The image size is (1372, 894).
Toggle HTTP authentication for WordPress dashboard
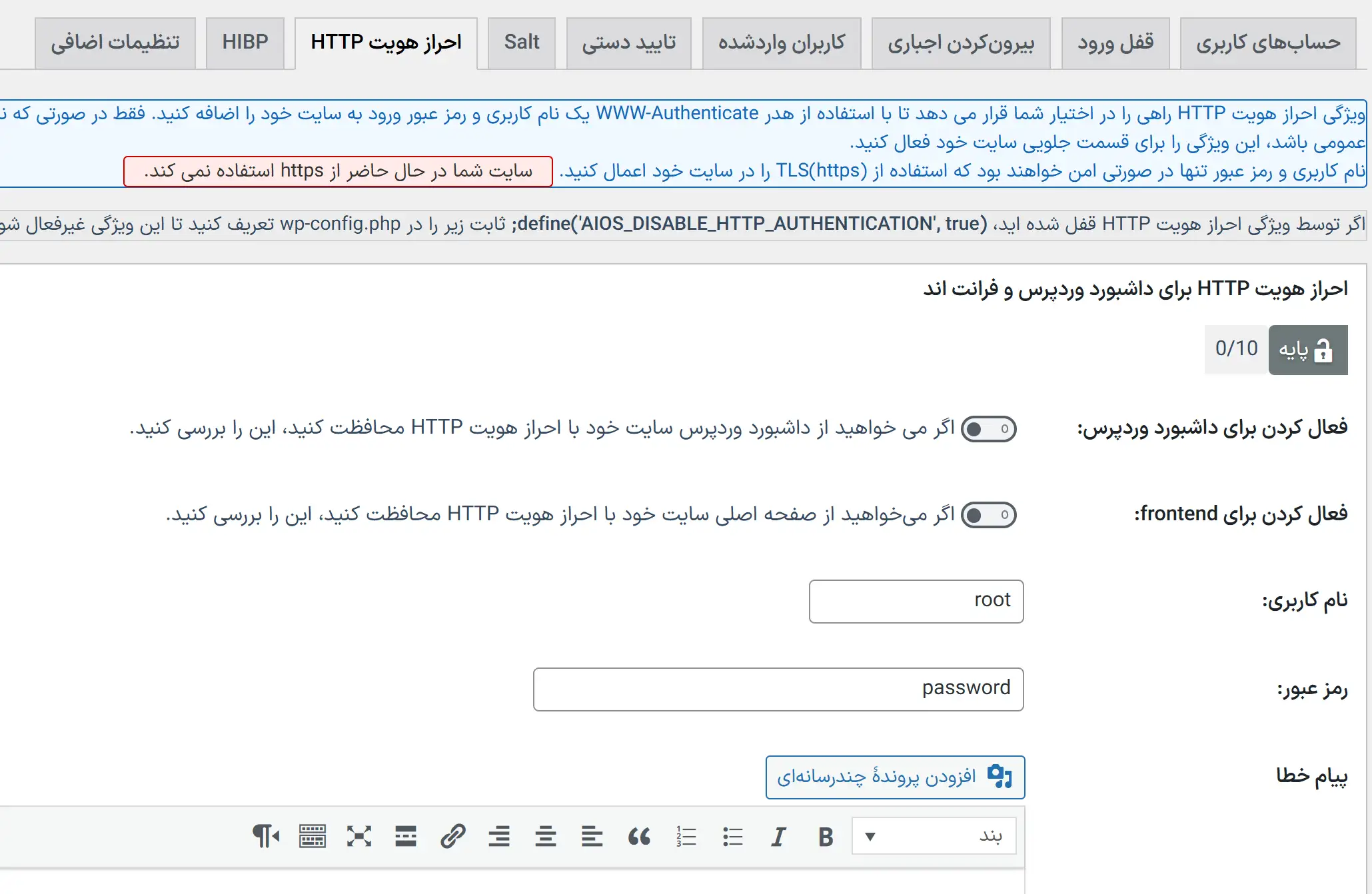click(988, 429)
